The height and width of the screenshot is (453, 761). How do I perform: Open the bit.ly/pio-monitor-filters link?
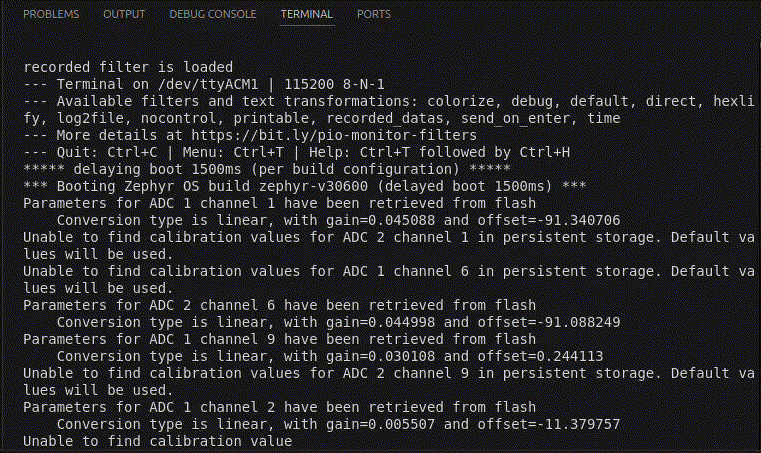334,135
